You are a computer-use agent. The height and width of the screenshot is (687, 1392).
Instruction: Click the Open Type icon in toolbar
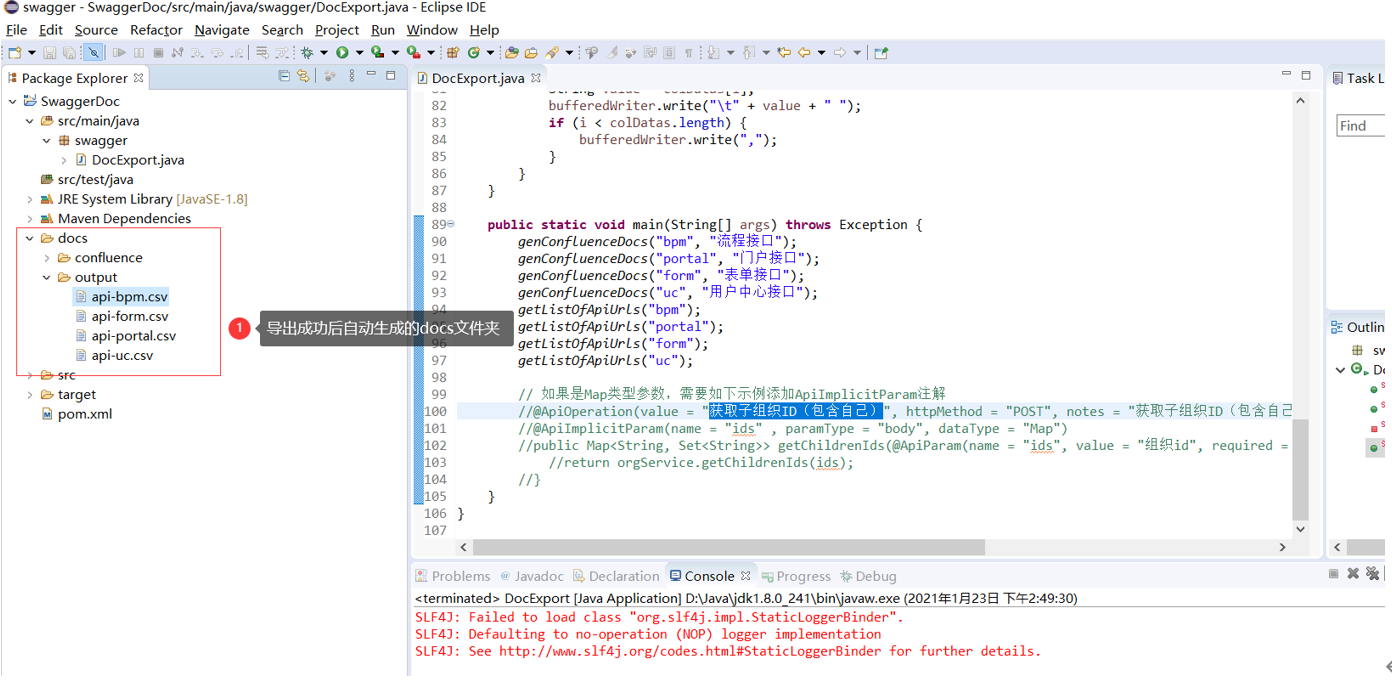[x=511, y=53]
